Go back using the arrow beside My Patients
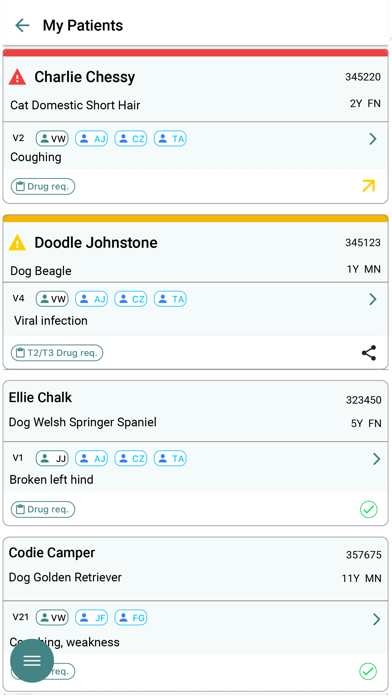The height and width of the screenshot is (696, 392). pyautogui.click(x=22, y=25)
